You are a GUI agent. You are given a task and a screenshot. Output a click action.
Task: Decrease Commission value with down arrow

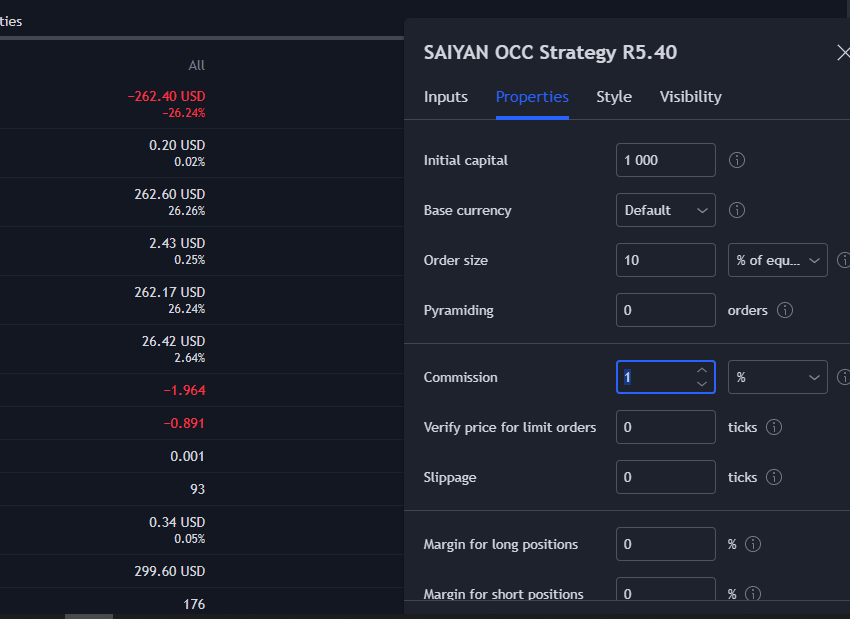click(702, 383)
